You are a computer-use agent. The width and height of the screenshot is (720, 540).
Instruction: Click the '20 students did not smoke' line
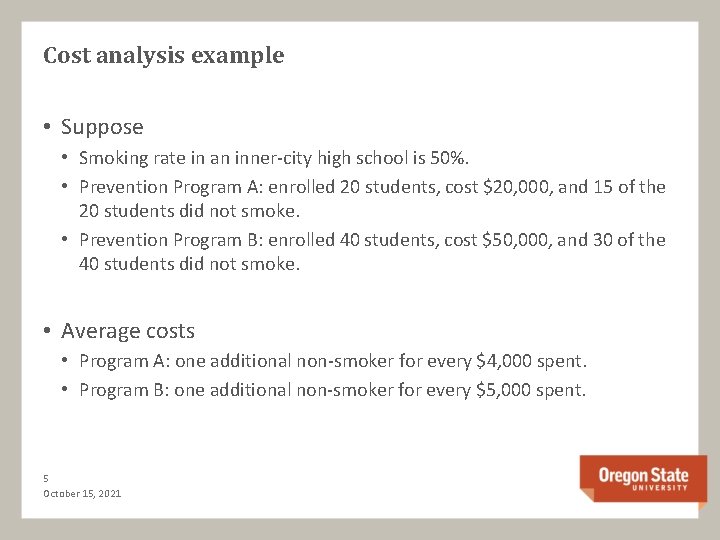pyautogui.click(x=189, y=211)
